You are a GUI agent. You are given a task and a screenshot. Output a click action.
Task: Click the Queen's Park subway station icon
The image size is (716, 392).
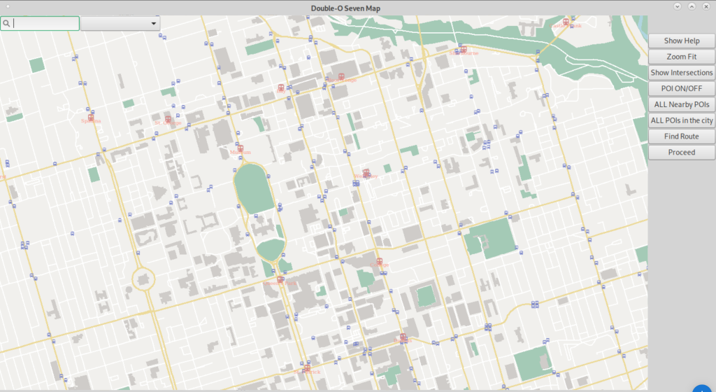280,279
